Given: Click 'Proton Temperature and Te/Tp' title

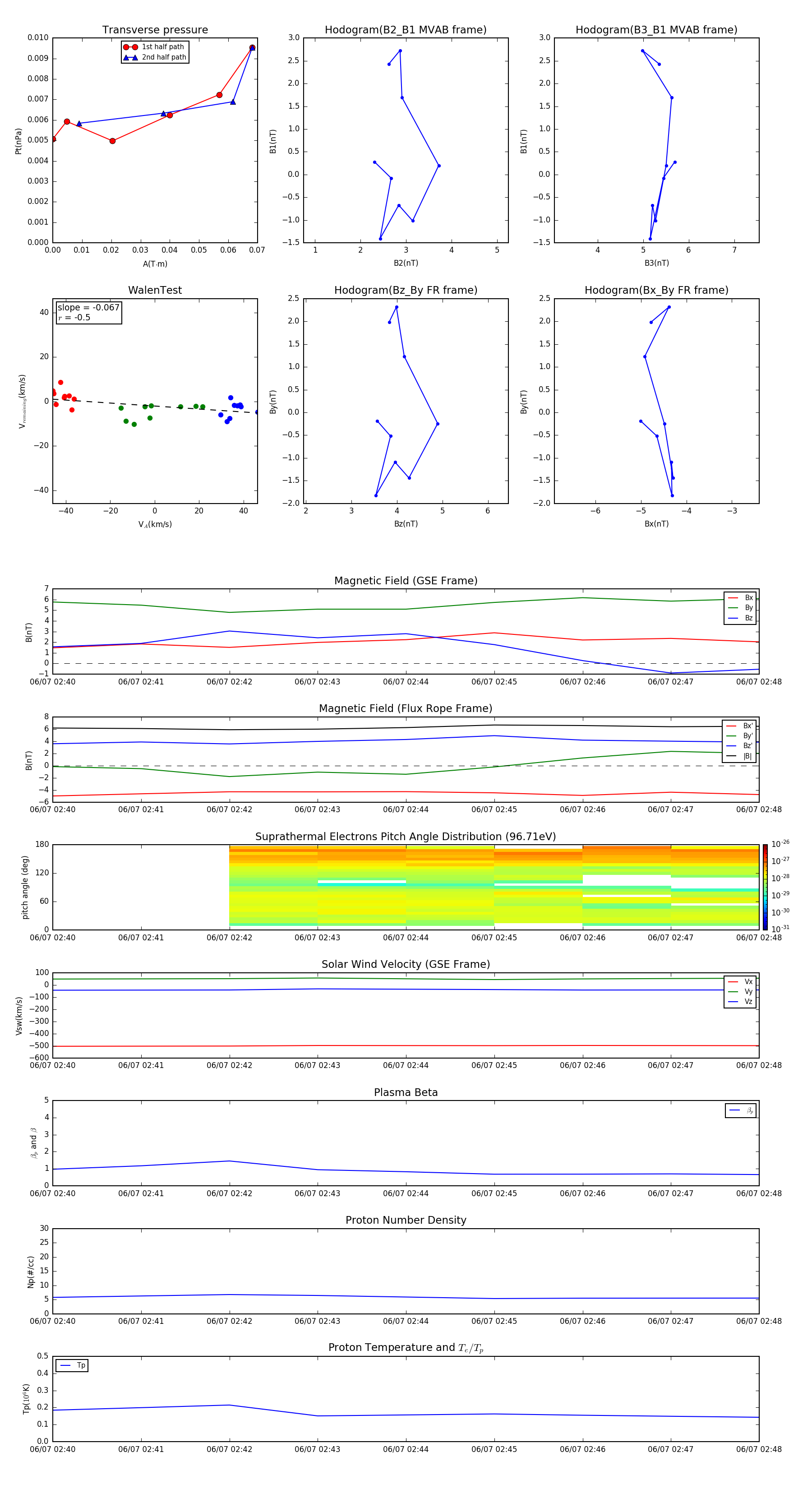Looking at the screenshot, I should [x=406, y=1348].
